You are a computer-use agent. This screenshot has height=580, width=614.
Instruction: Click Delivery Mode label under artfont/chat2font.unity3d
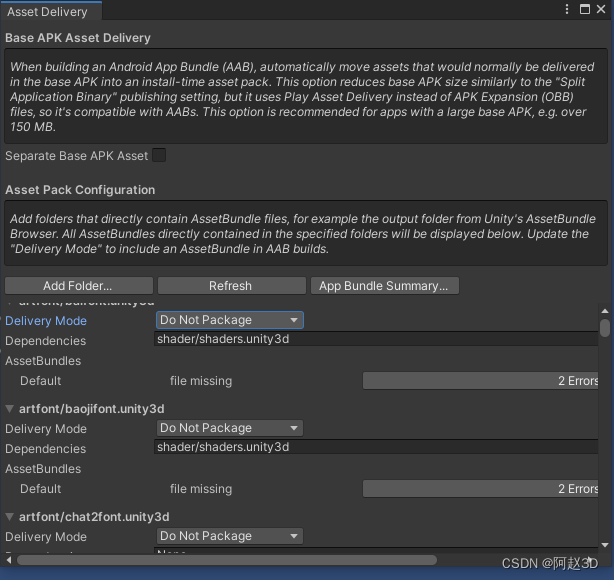pyautogui.click(x=46, y=537)
